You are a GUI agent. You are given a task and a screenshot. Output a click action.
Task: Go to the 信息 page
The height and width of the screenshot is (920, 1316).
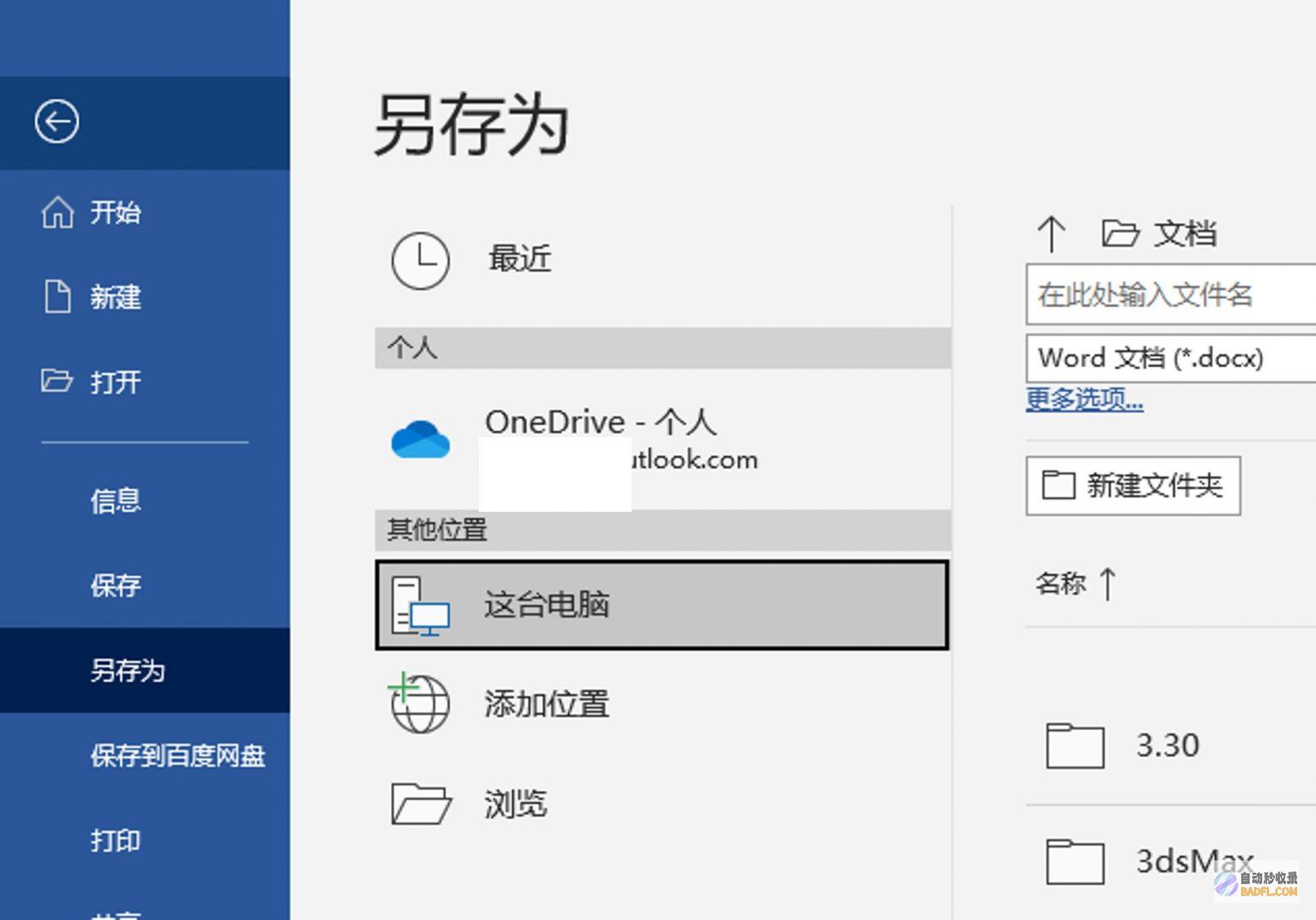click(115, 500)
